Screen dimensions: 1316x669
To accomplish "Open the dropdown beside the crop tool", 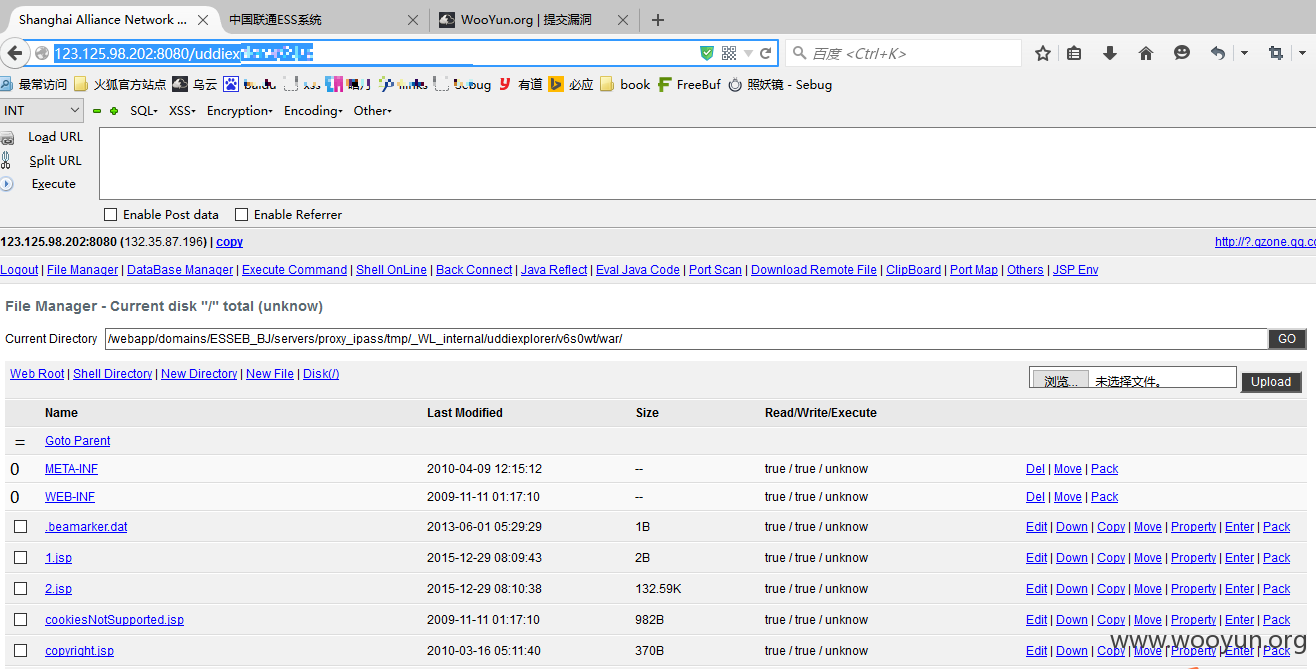I will coord(1303,53).
